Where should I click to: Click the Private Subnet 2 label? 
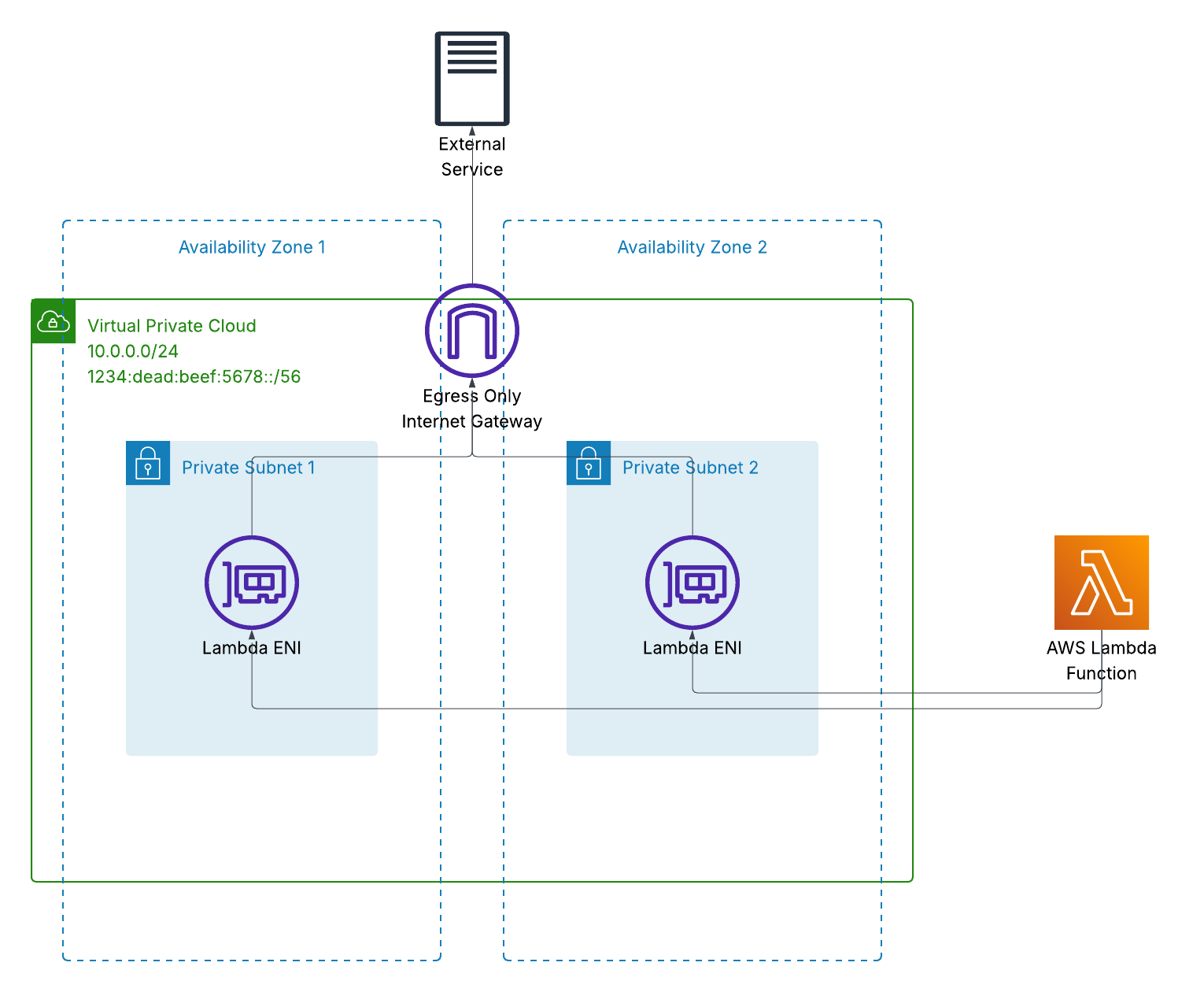point(690,468)
